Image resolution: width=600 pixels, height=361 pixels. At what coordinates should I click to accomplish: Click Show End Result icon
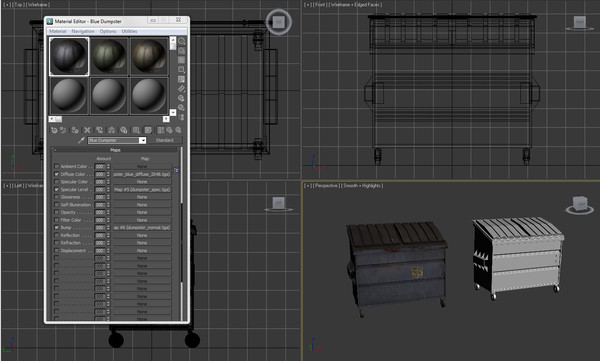(x=160, y=130)
